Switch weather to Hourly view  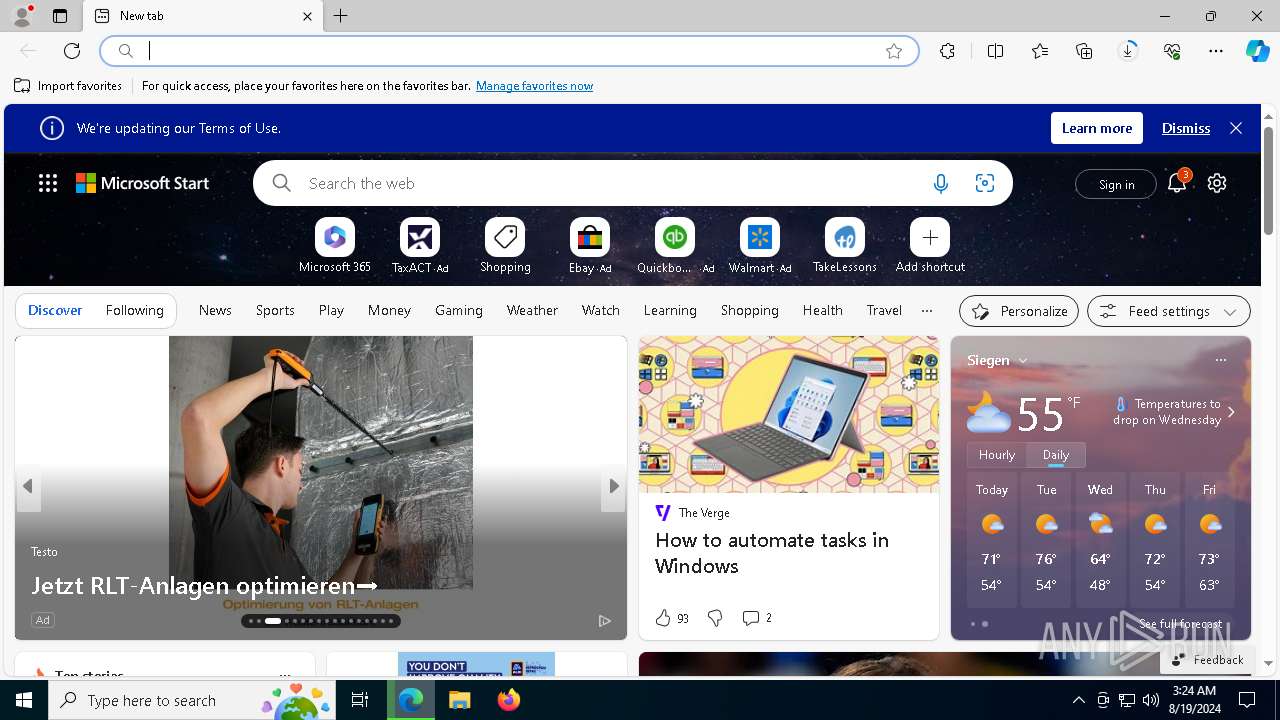pos(997,454)
